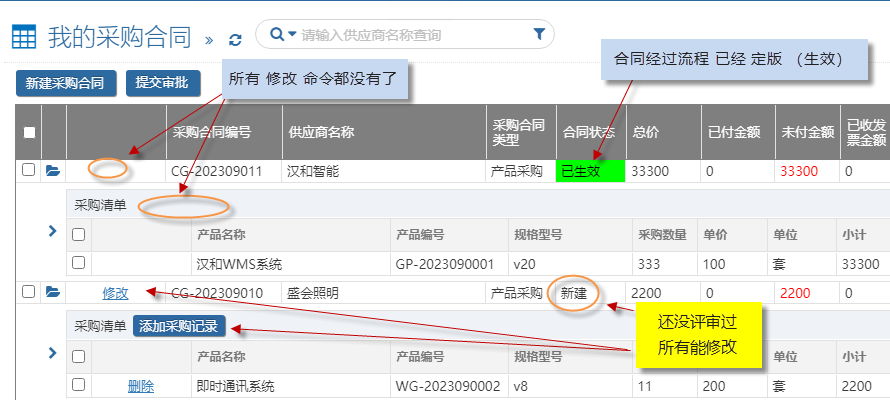Collapse the 盛会照明 purchase list with chevron

click(x=53, y=353)
